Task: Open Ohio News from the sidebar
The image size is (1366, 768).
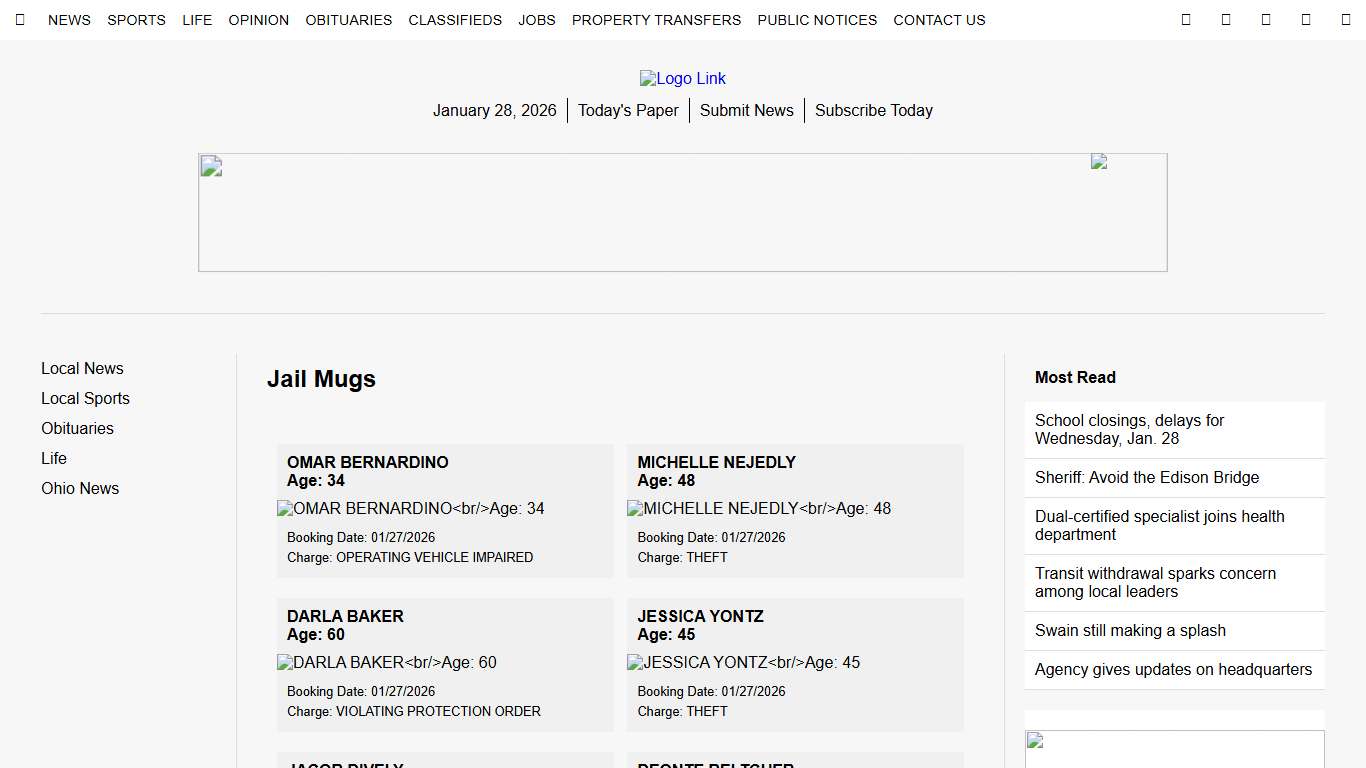Action: coord(80,488)
